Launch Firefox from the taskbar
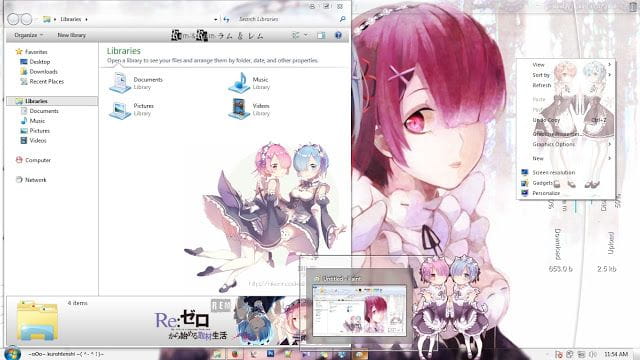 point(235,354)
